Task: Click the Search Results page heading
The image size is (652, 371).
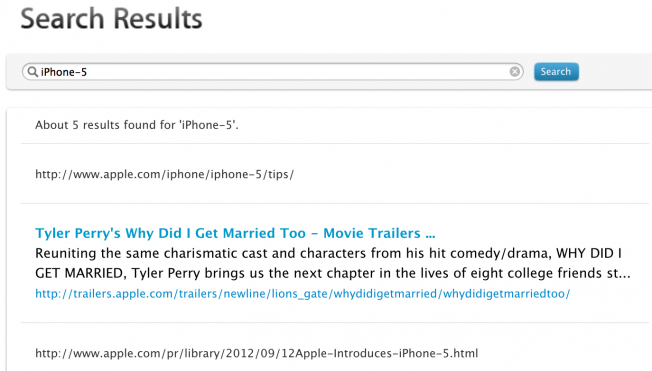Action: (x=111, y=18)
